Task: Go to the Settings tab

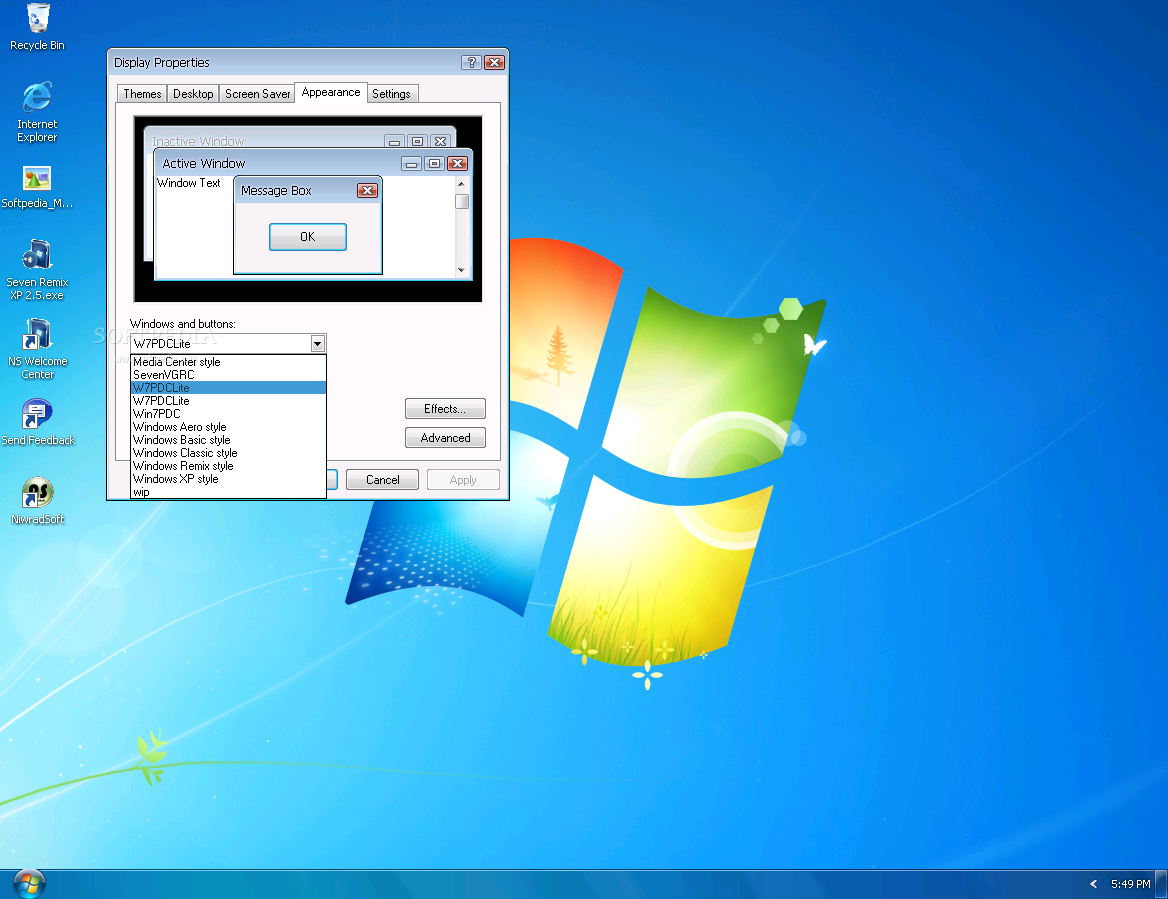Action: coord(391,94)
